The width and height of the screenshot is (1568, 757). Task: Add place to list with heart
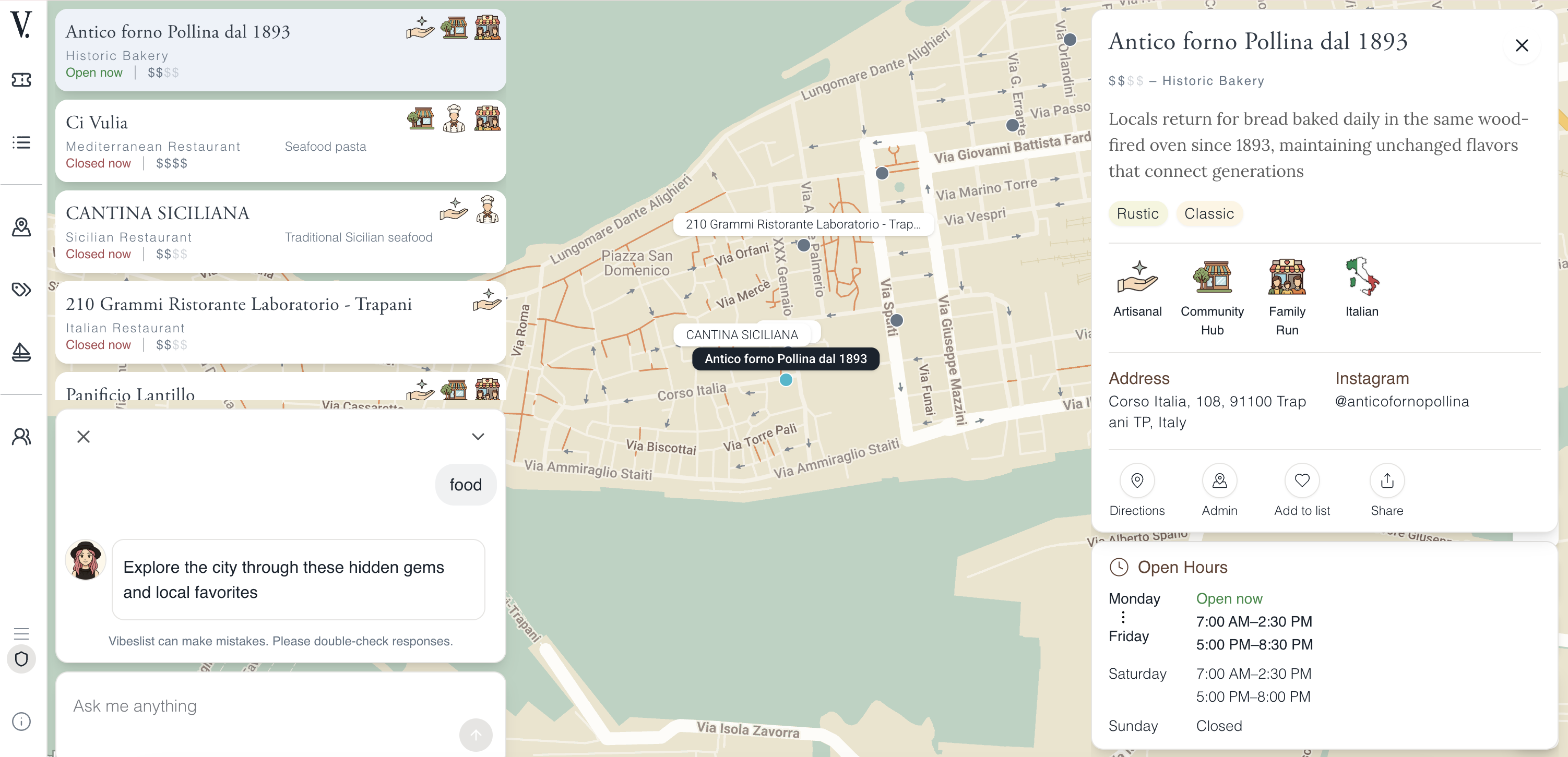[x=1301, y=490]
